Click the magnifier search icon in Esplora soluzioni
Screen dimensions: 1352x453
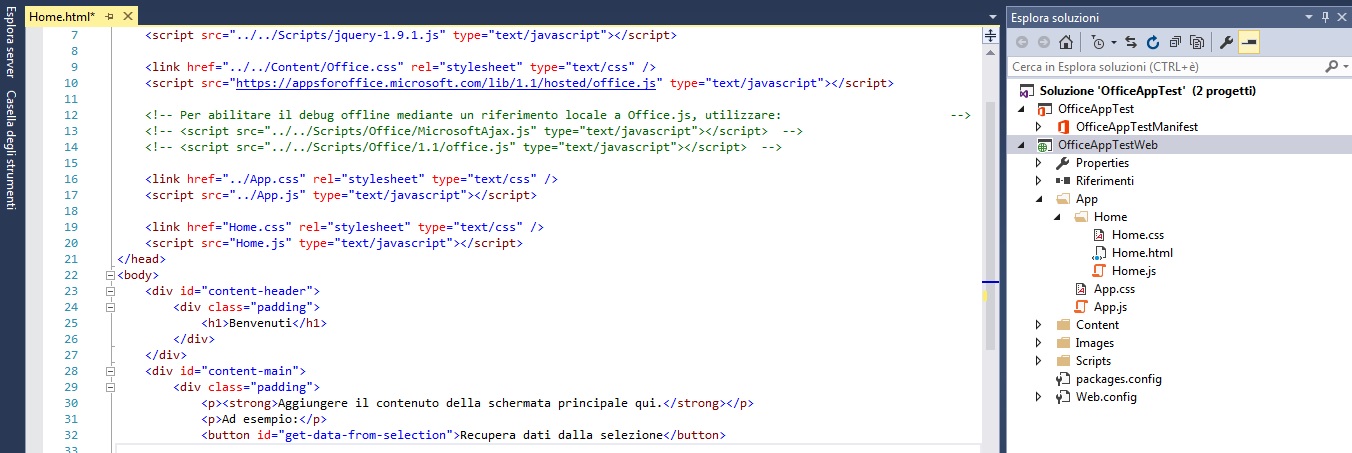coord(1332,66)
